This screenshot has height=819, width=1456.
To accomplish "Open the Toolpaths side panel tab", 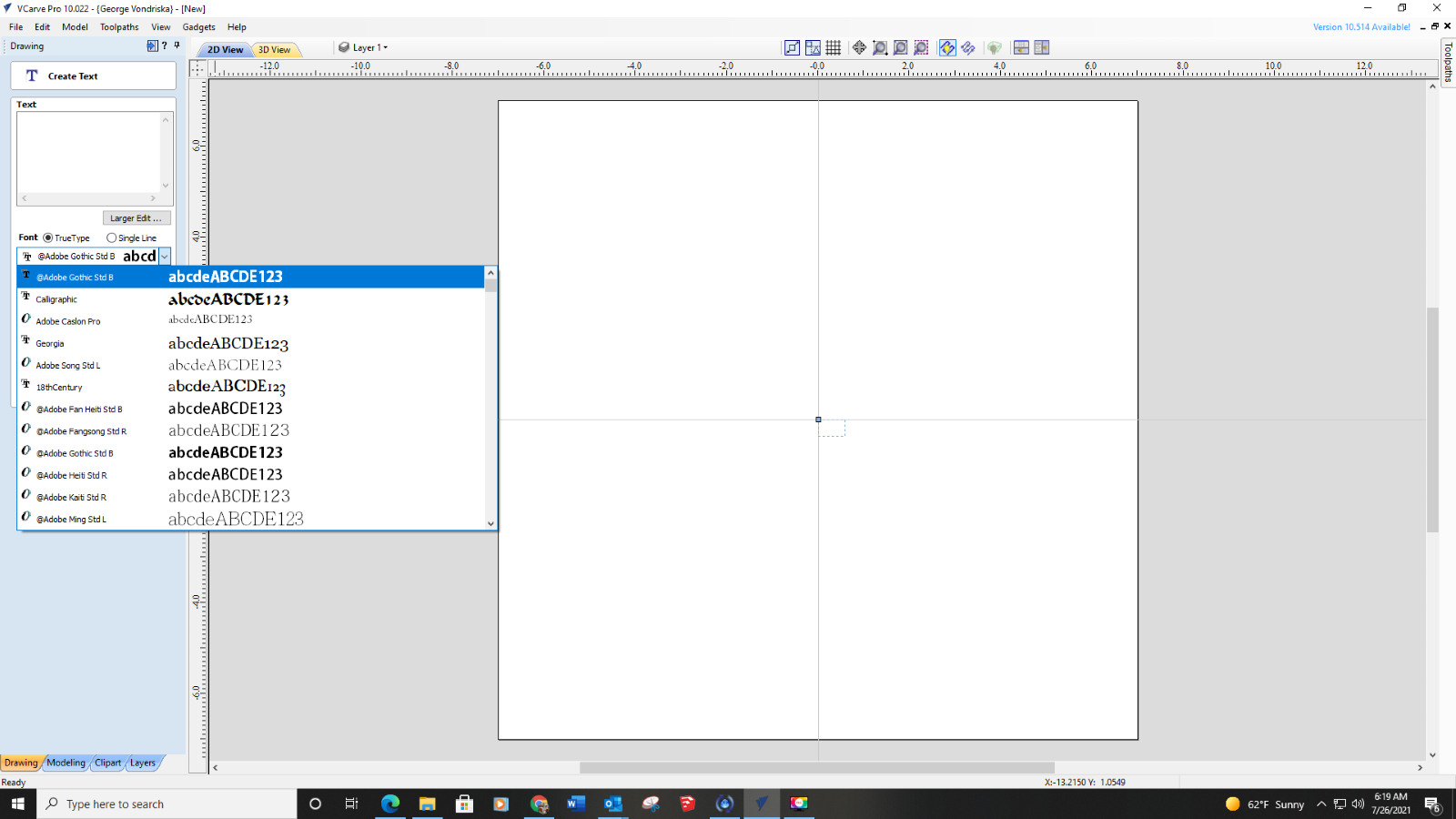I will point(1448,62).
